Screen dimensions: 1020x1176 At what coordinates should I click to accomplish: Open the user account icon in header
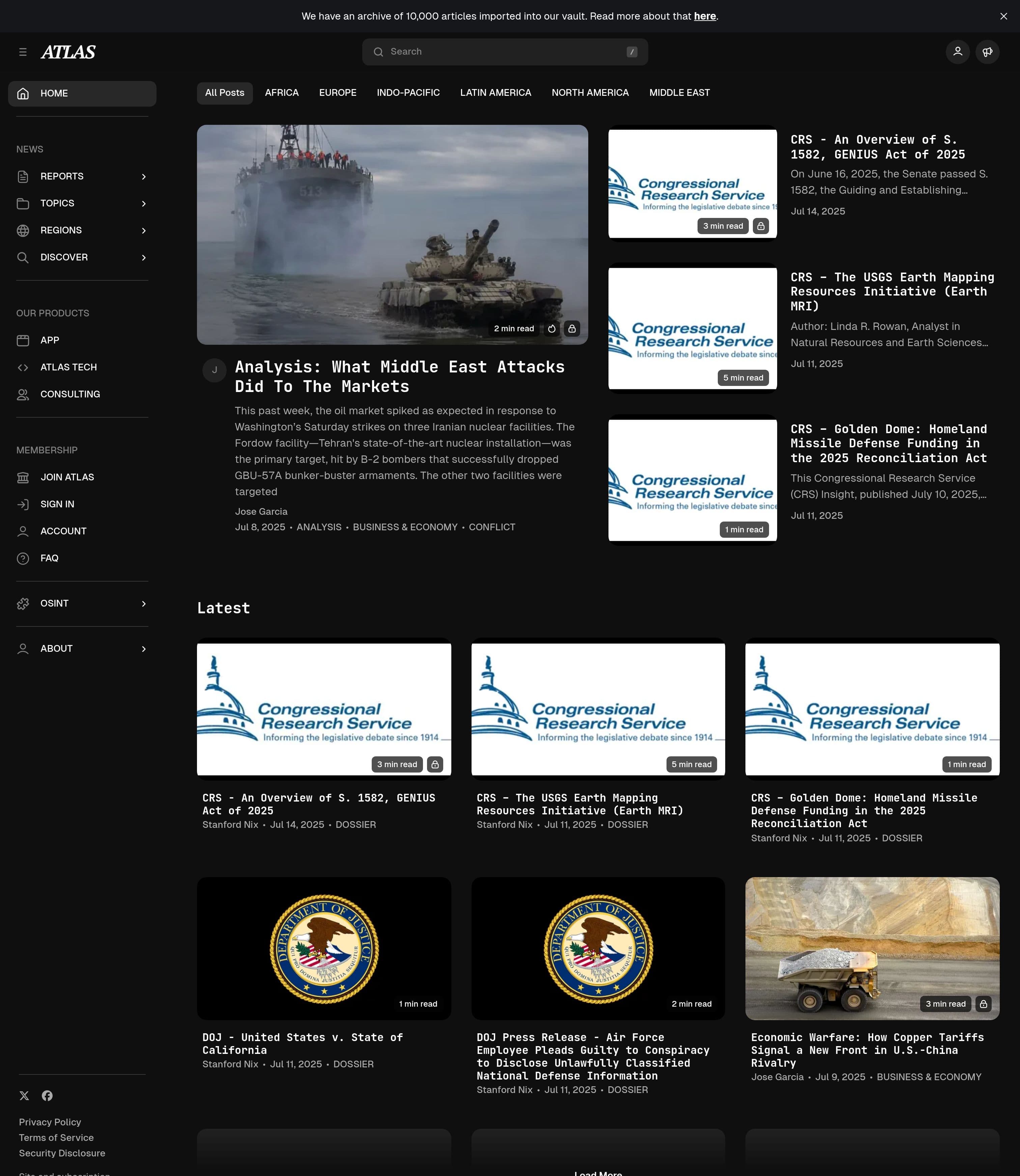[958, 52]
